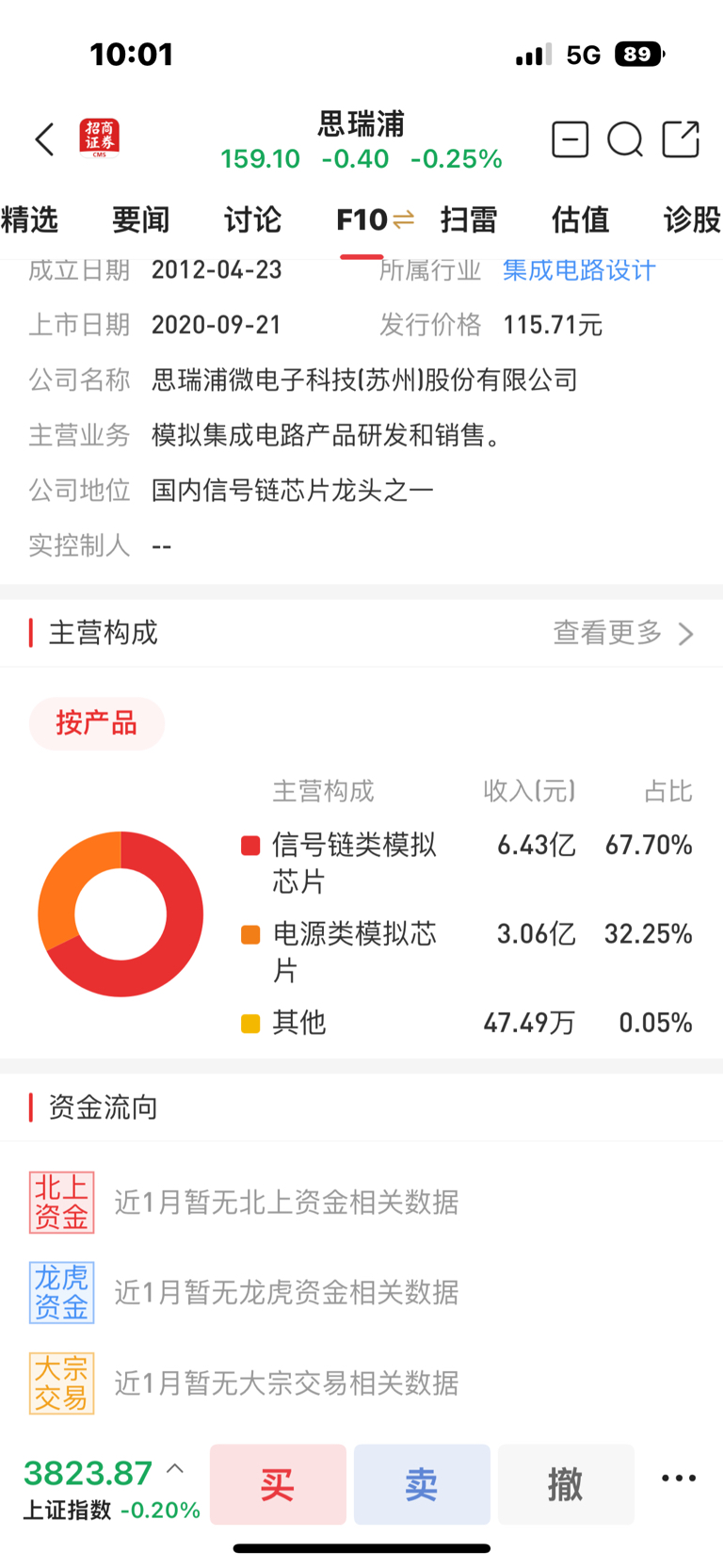Tap the 北上资金 badge icon
Image resolution: width=724 pixels, height=1568 pixels.
62,1203
